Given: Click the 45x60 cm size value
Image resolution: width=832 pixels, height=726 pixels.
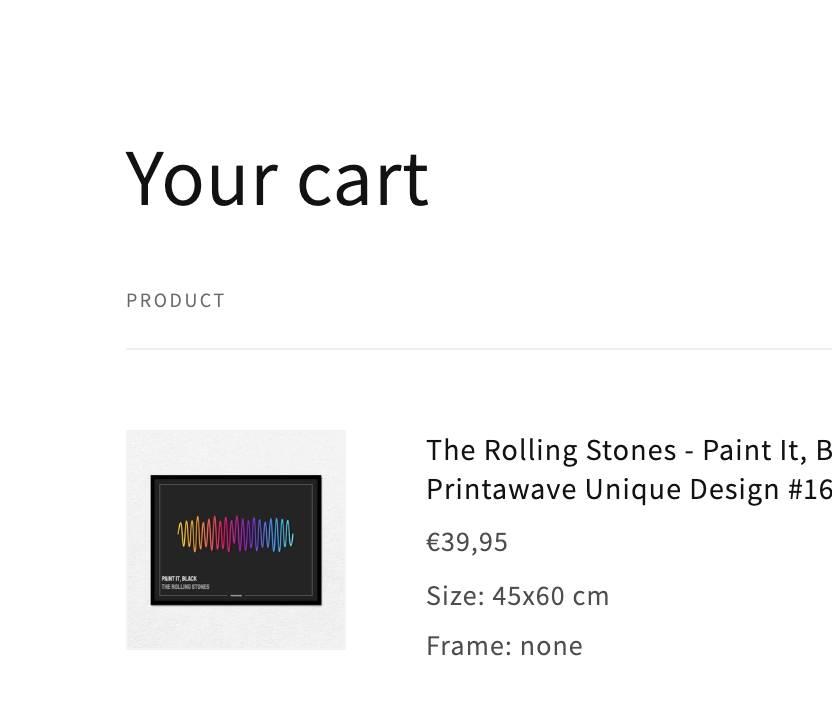Looking at the screenshot, I should [x=551, y=596].
